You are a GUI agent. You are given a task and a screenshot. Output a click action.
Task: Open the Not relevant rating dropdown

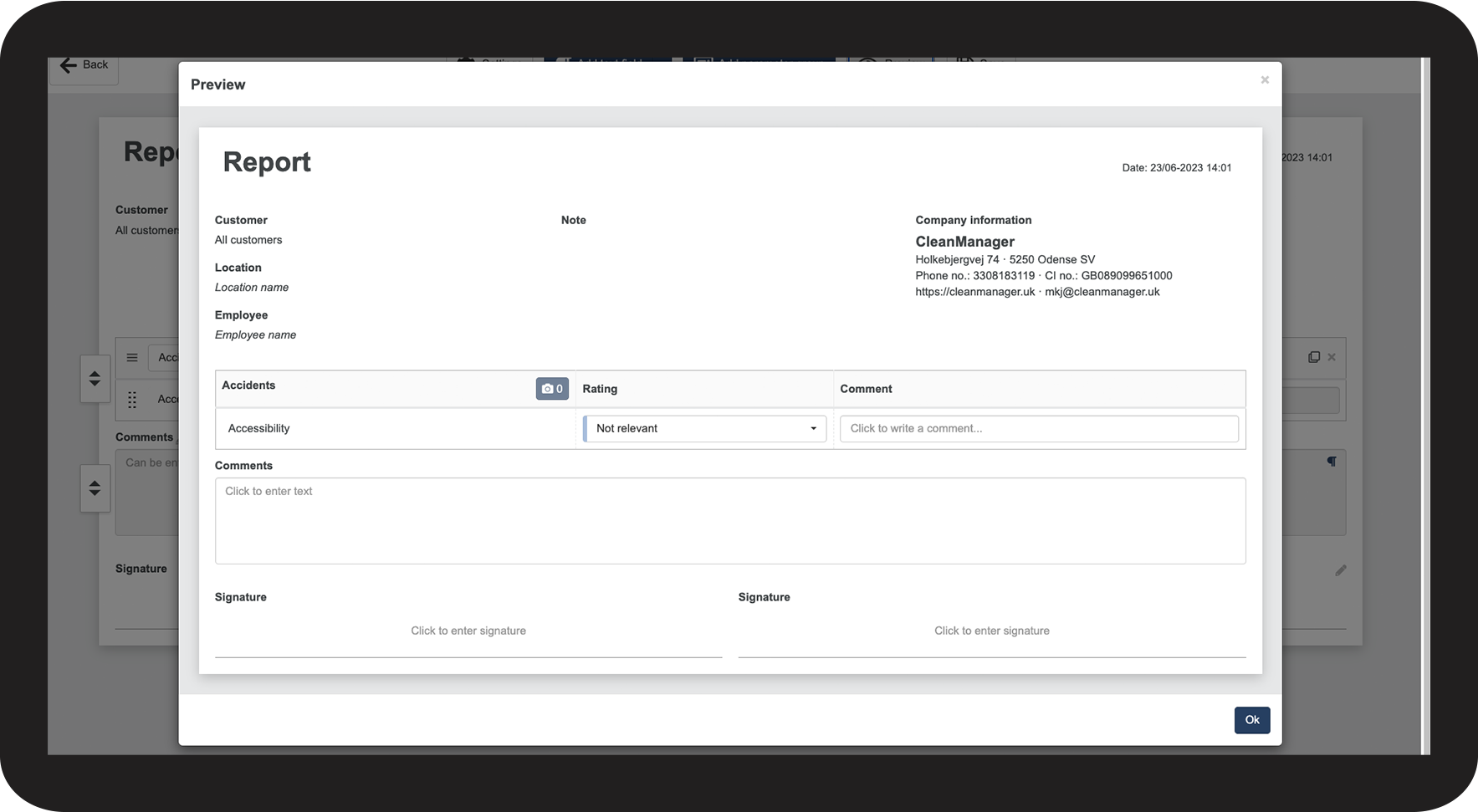click(704, 429)
